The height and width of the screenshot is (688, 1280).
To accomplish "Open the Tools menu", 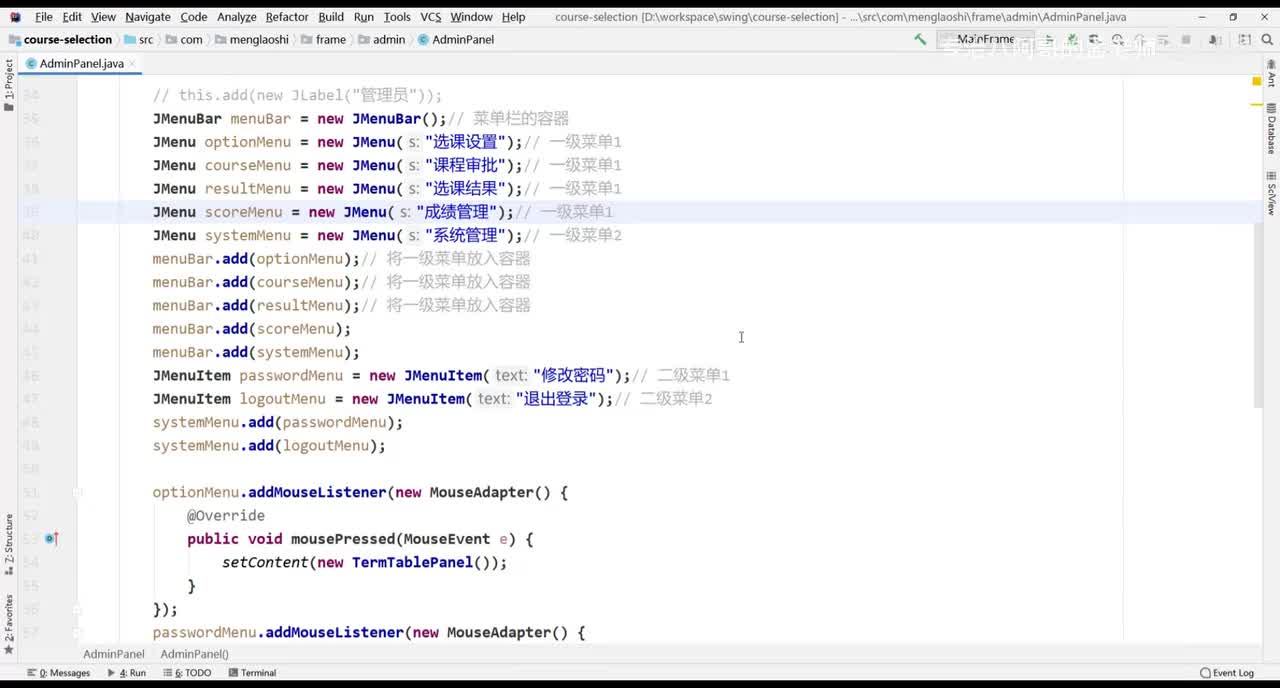I will [x=397, y=17].
